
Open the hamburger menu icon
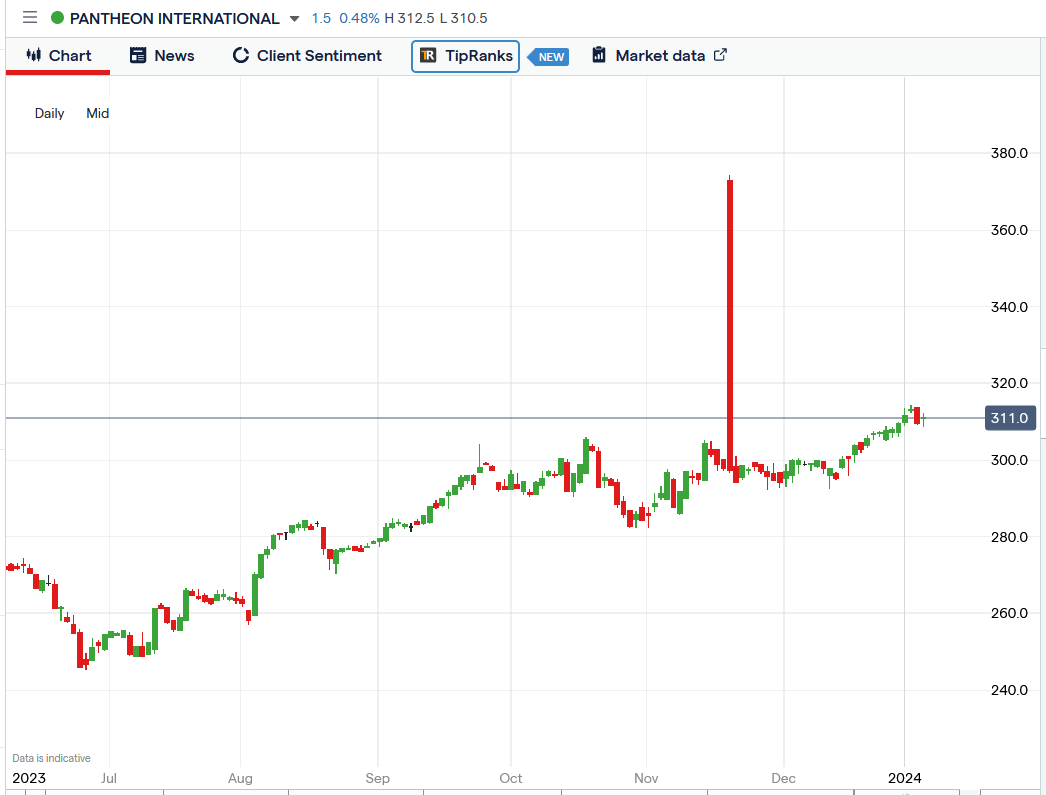point(30,17)
